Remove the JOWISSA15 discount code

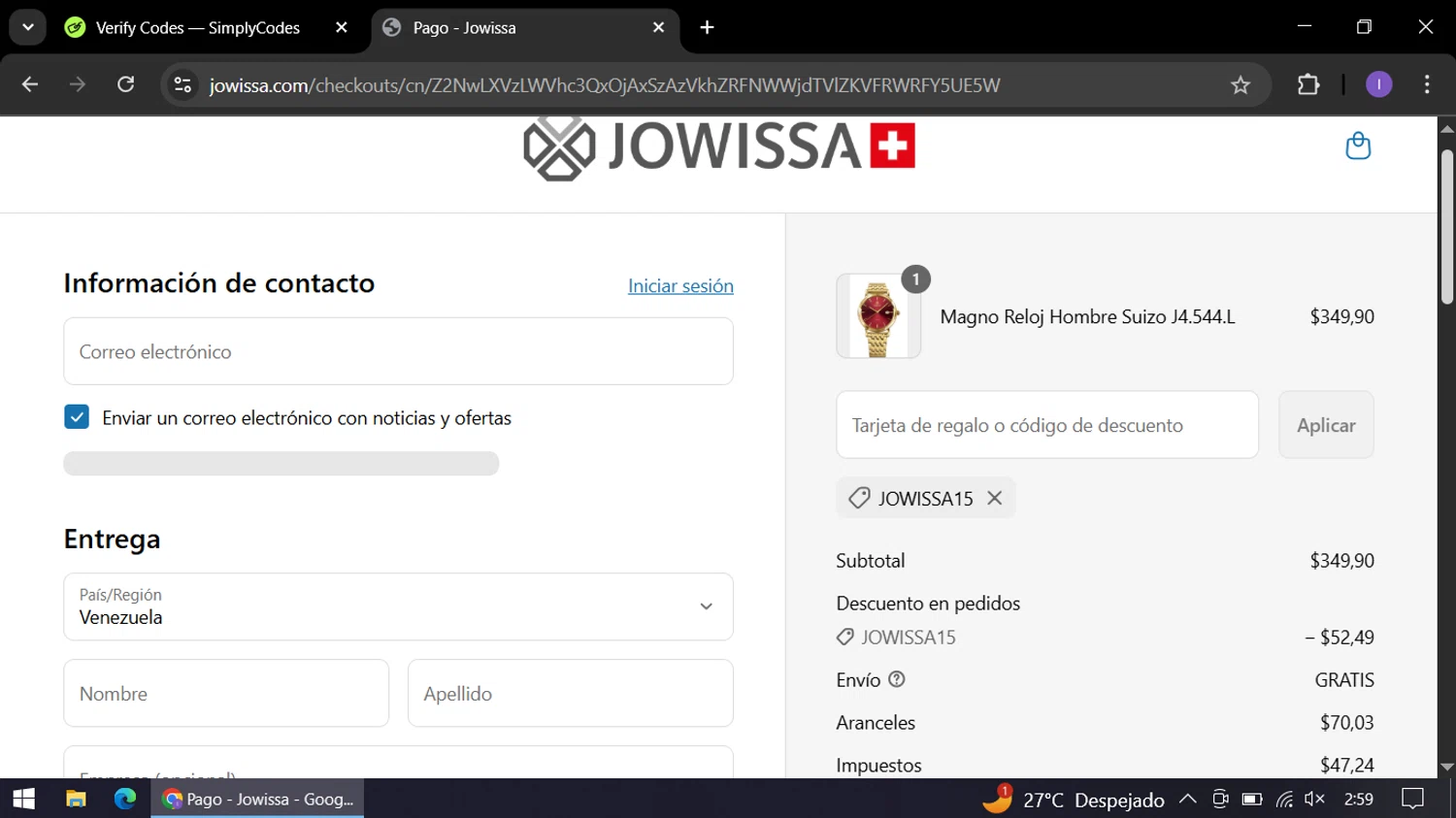[x=994, y=498]
